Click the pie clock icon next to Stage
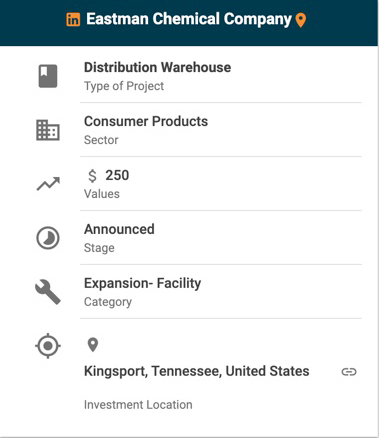This screenshot has height=438, width=379. [48, 238]
